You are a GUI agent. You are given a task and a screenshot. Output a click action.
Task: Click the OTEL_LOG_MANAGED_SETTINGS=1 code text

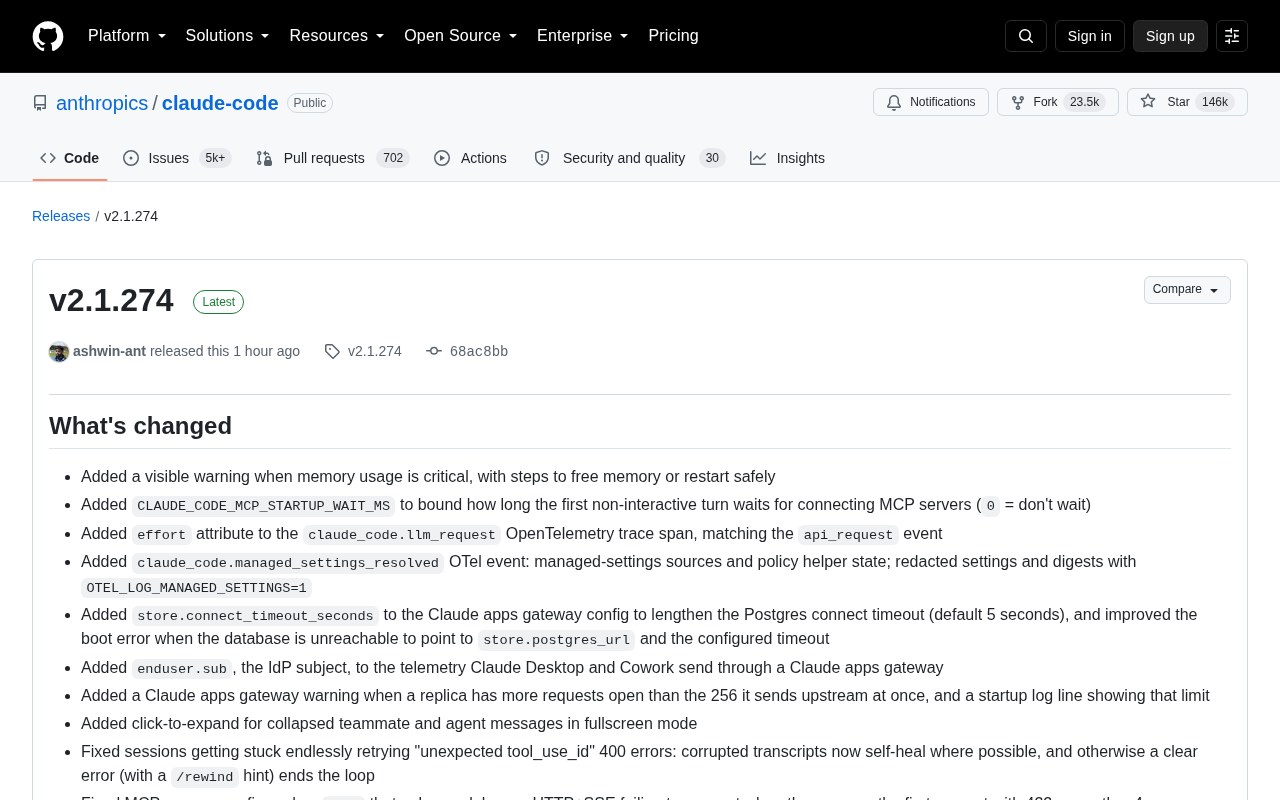(x=196, y=588)
